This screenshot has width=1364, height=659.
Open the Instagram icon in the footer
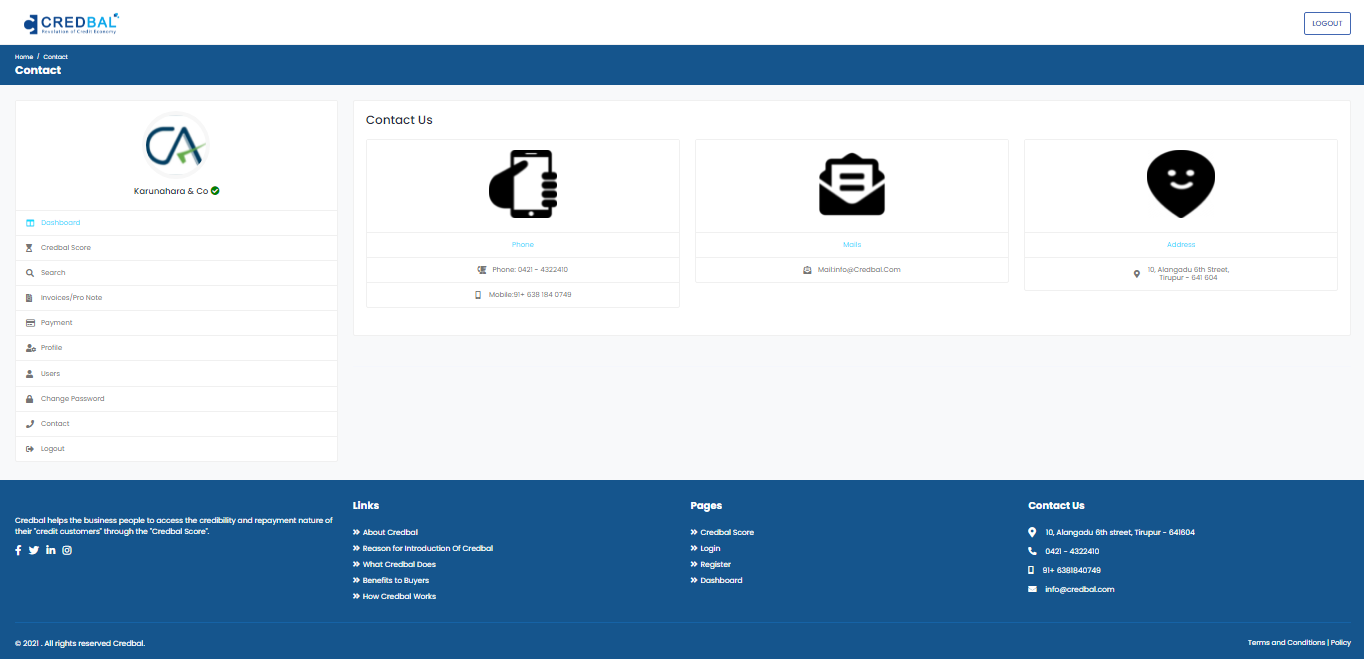pyautogui.click(x=67, y=550)
